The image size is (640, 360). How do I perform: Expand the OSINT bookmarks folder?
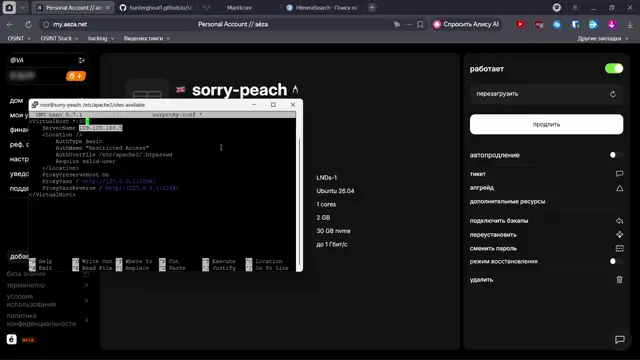[19, 38]
